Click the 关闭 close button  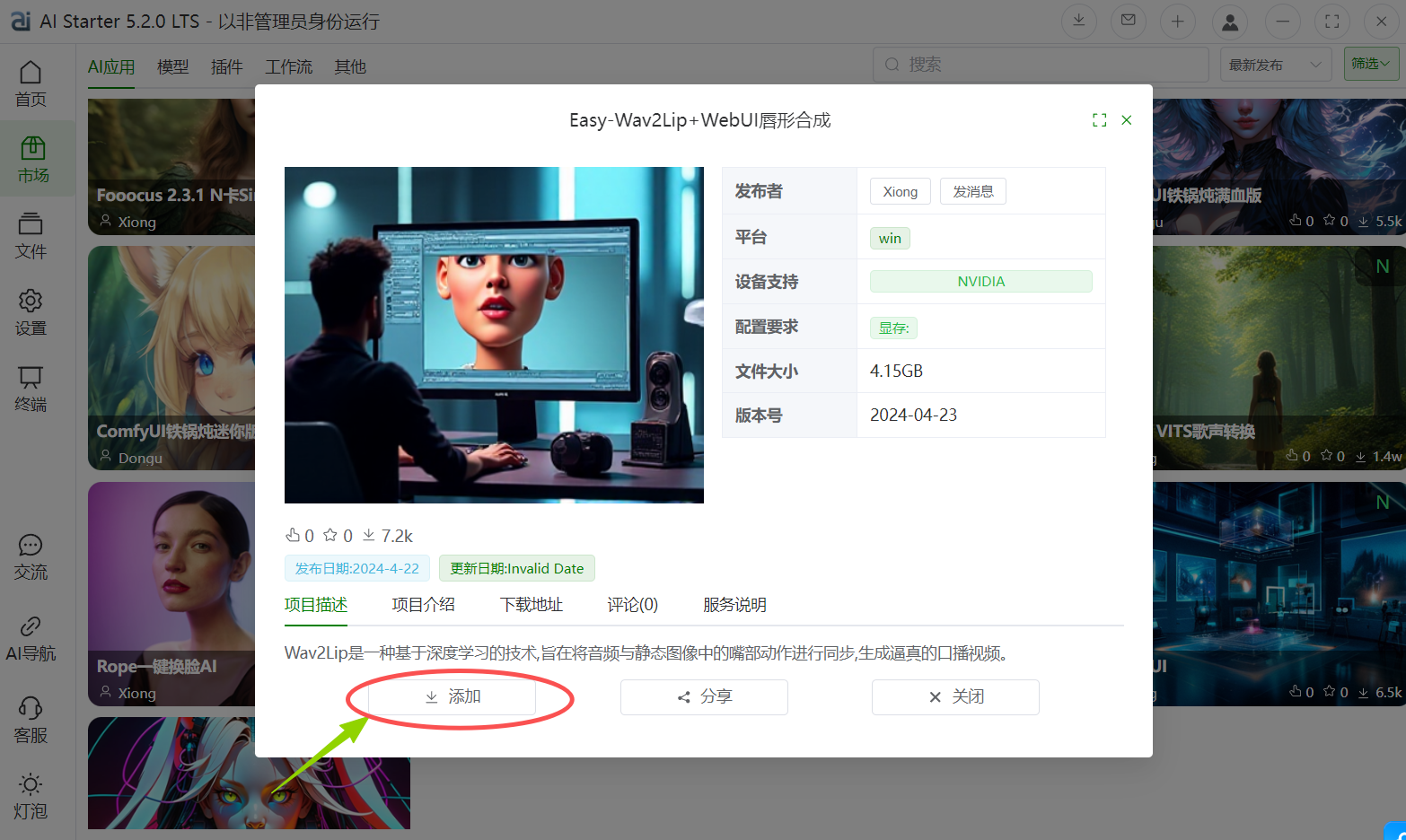coord(955,697)
